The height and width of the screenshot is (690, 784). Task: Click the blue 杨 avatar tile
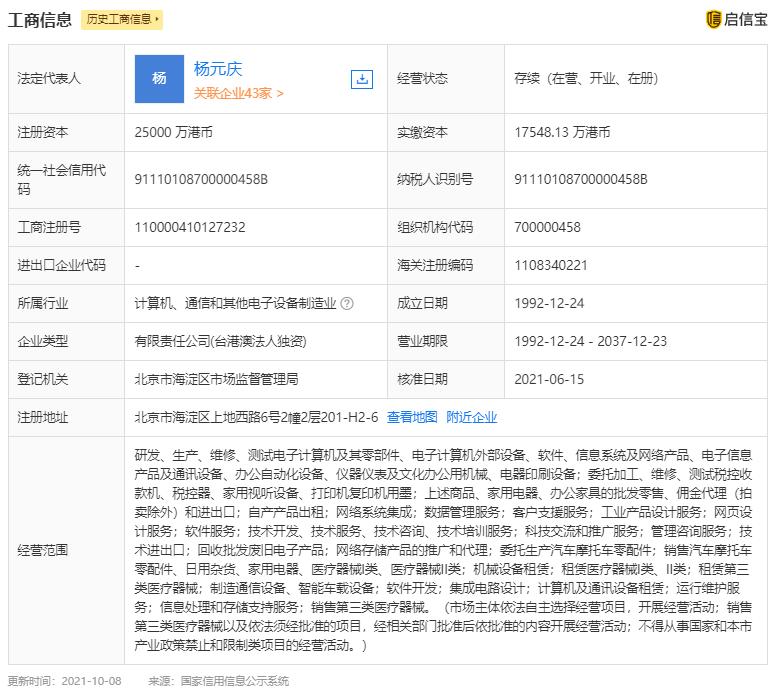tap(159, 79)
